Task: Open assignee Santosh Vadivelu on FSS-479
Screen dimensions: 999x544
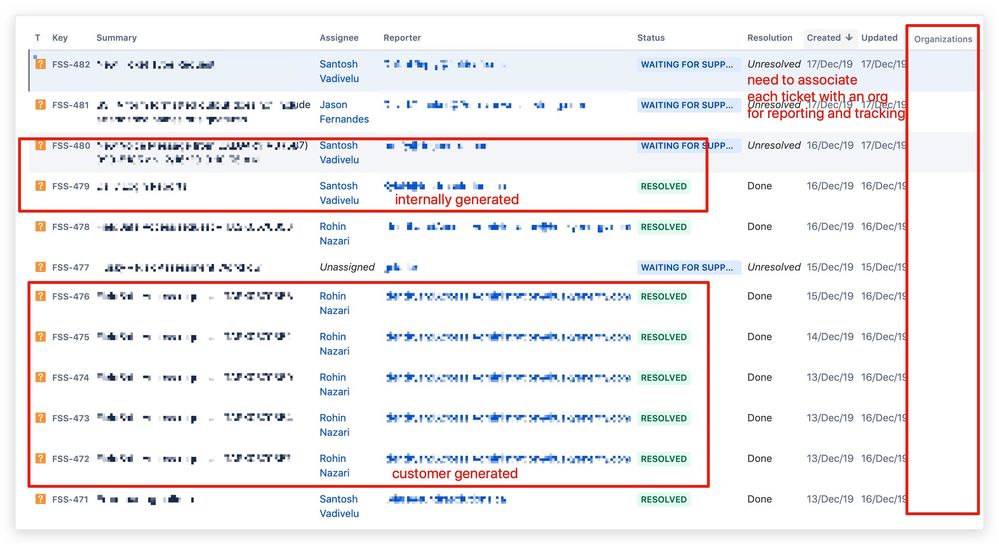Action: tap(339, 193)
